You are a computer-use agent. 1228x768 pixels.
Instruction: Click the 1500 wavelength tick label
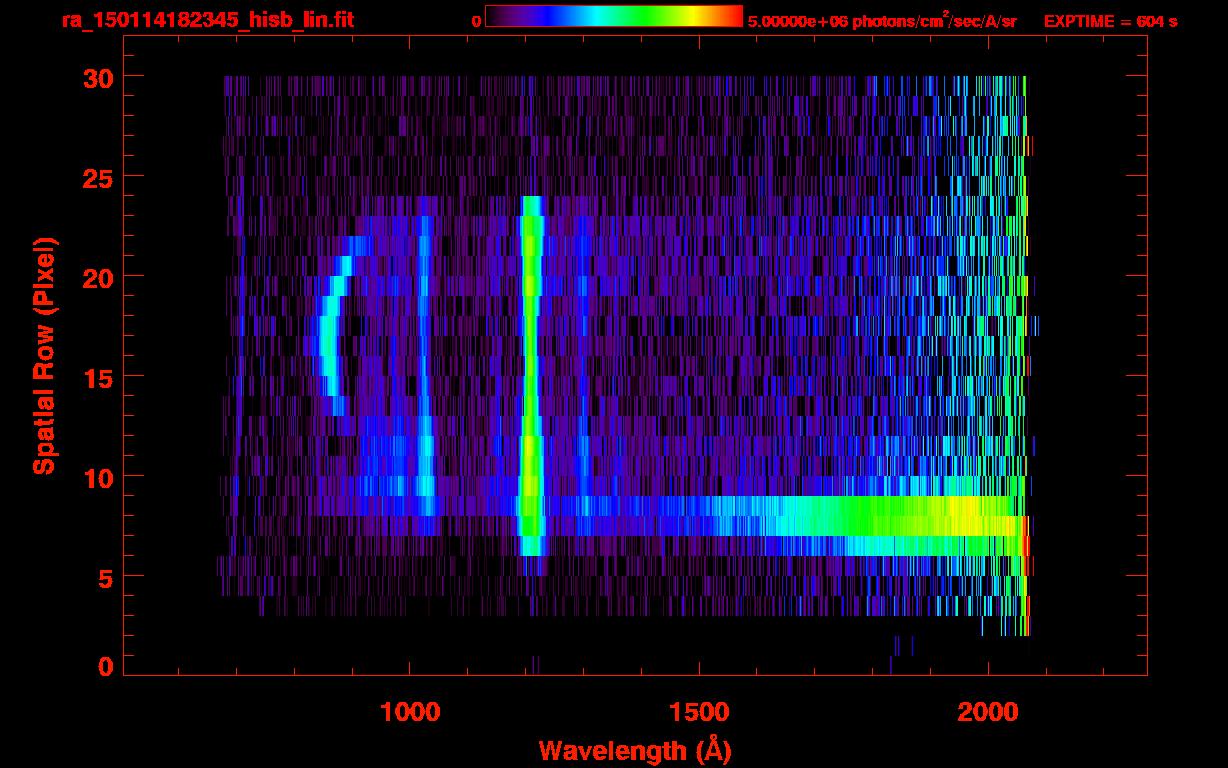point(699,712)
